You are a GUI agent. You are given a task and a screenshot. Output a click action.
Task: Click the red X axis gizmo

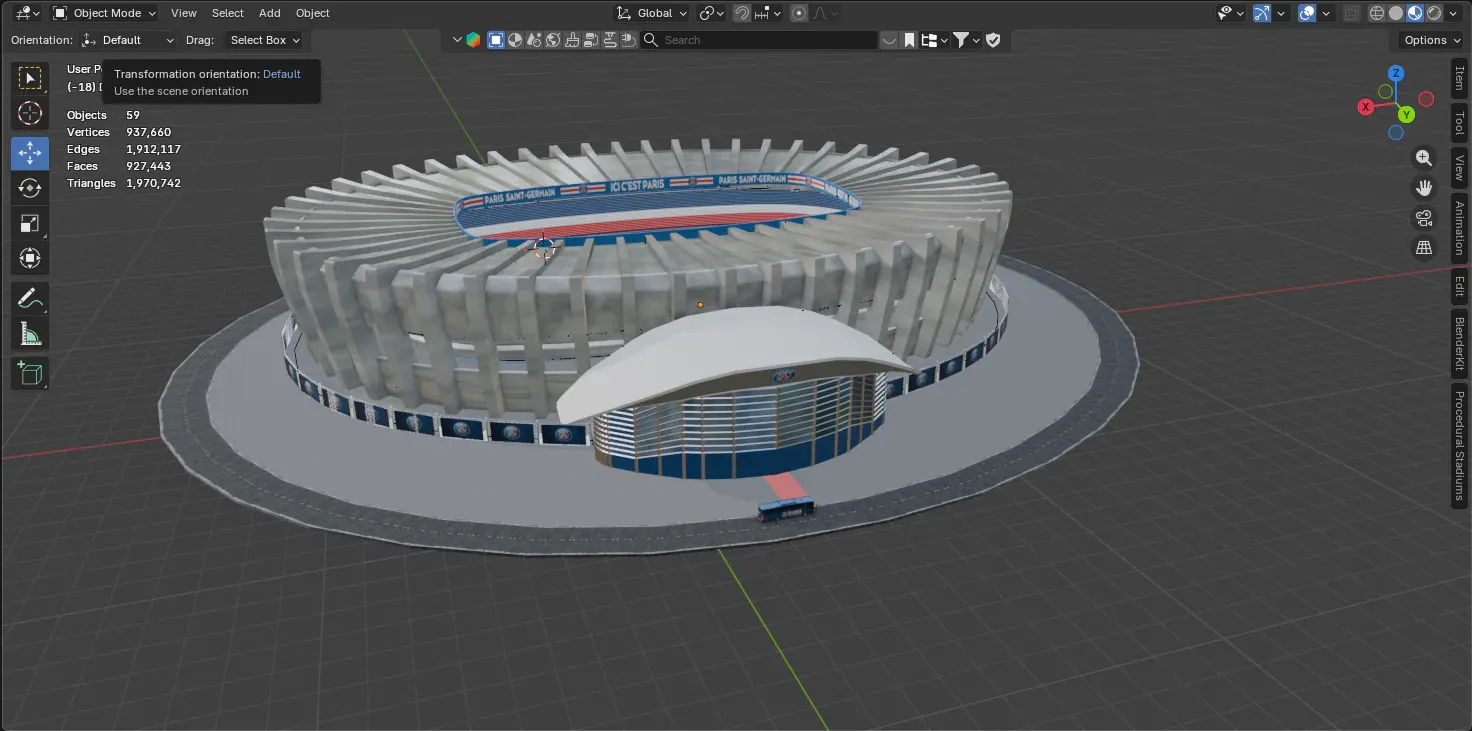pyautogui.click(x=1366, y=107)
